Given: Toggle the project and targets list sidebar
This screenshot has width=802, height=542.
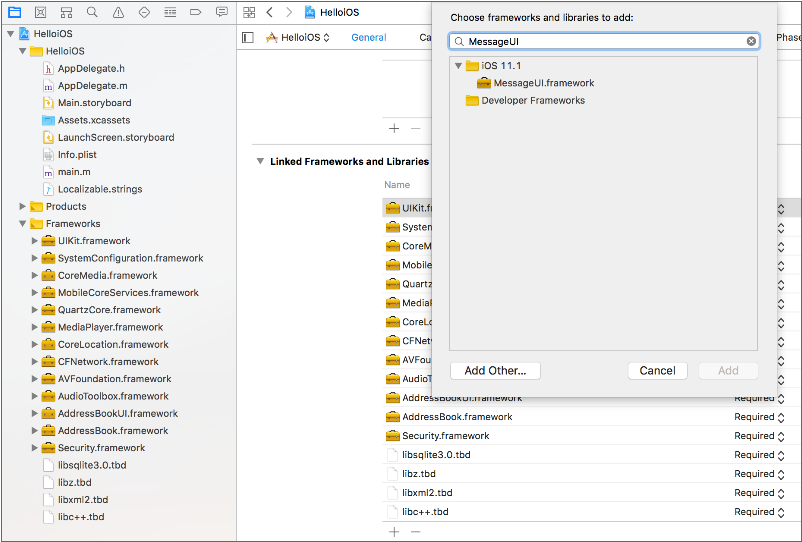Looking at the screenshot, I should 249,37.
